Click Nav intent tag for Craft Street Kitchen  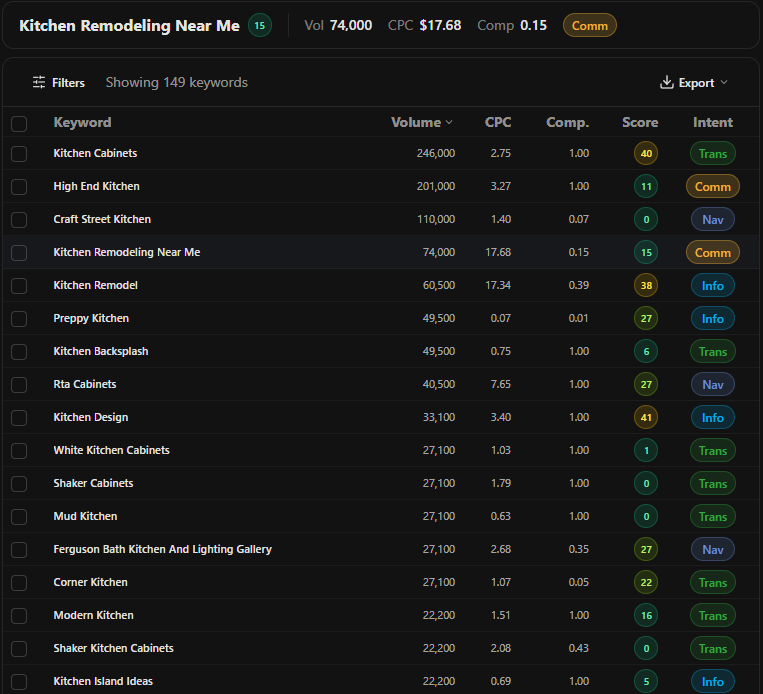point(713,219)
